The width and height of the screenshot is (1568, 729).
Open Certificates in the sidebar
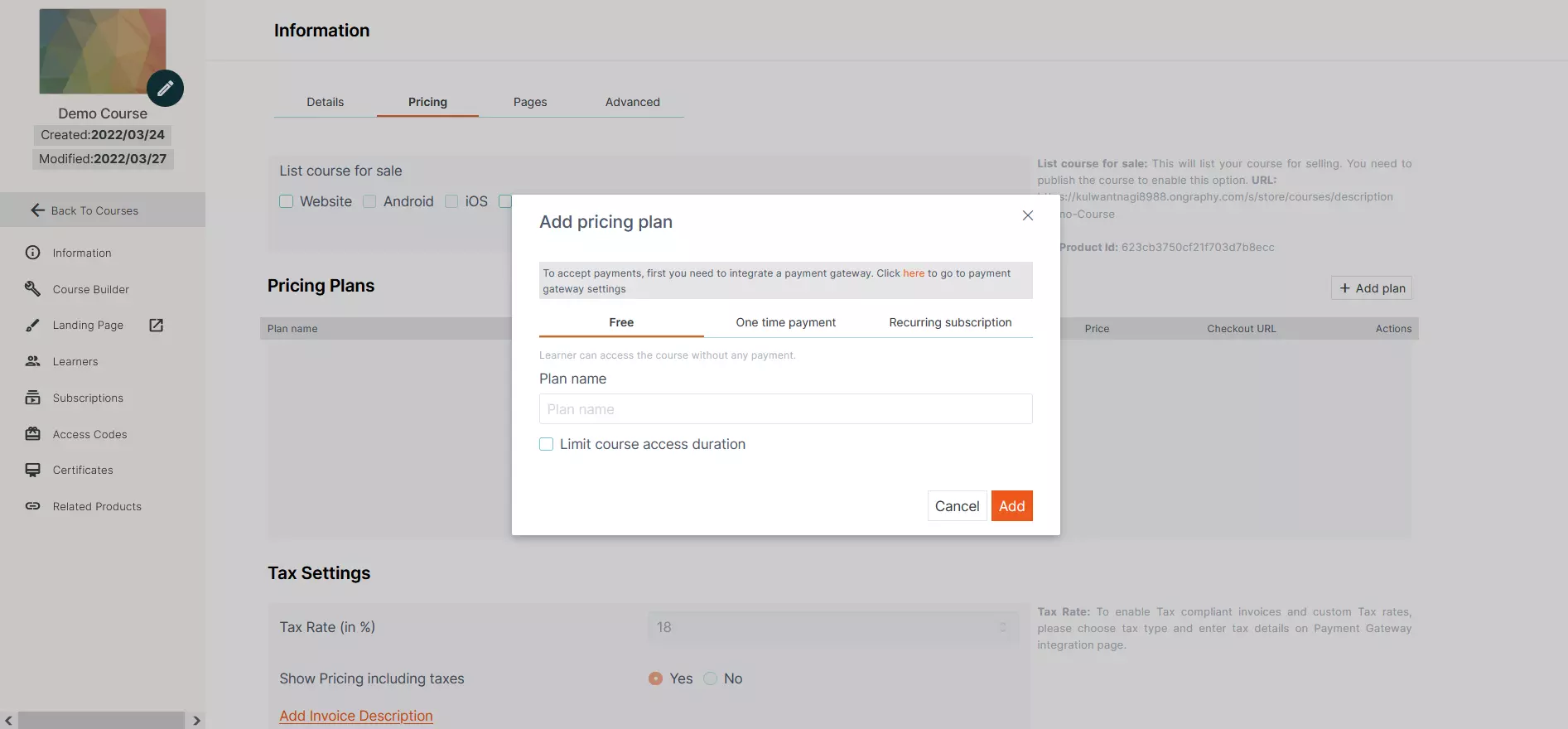pos(83,470)
